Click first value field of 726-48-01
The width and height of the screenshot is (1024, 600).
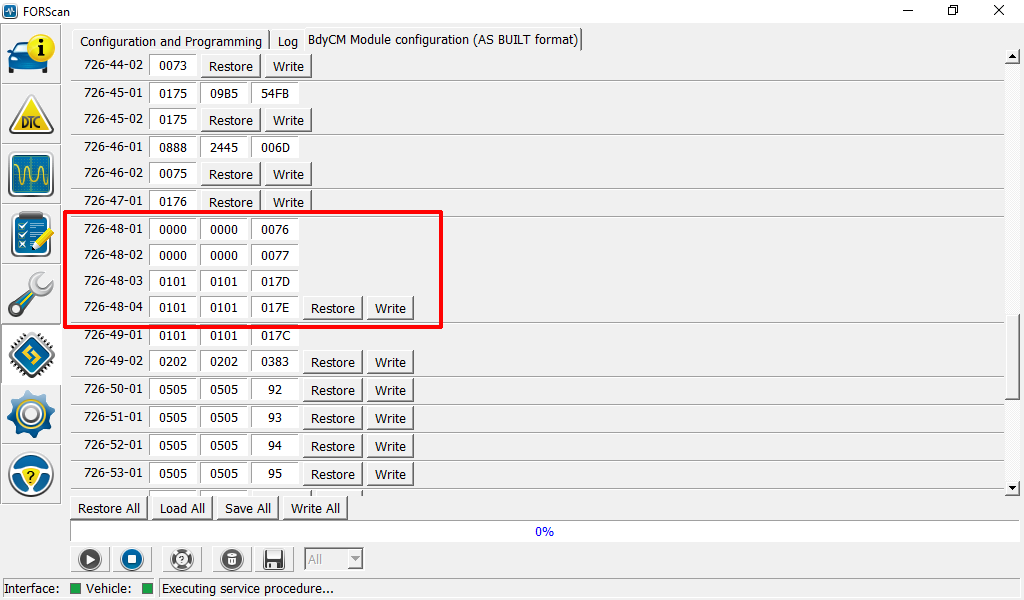coord(173,230)
